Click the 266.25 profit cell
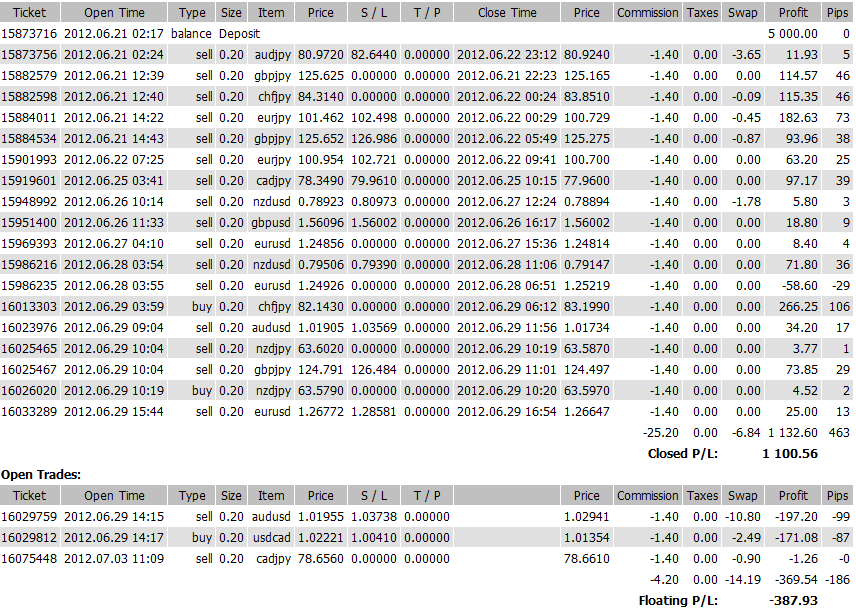This screenshot has height=614, width=856. point(797,307)
